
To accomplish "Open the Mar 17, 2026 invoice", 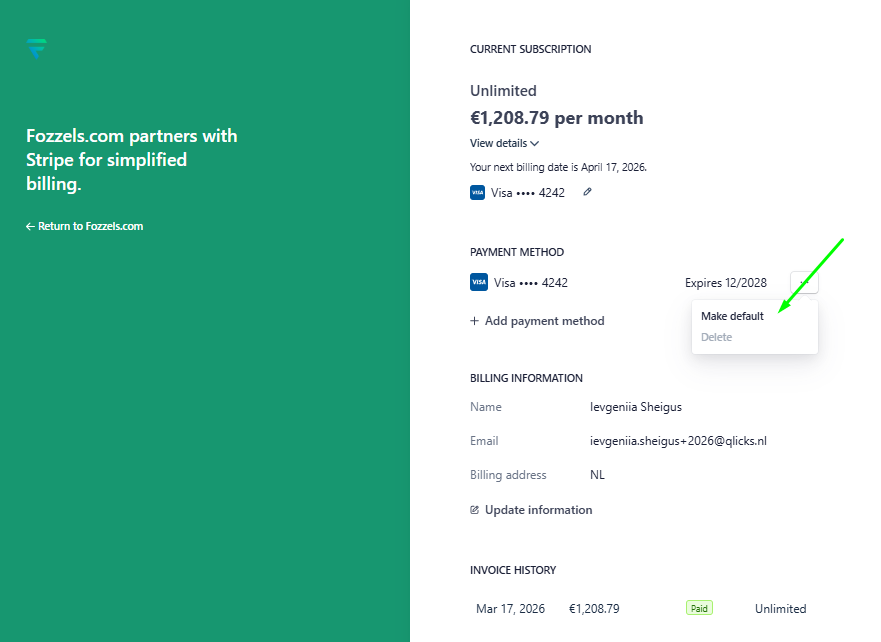I will point(510,608).
